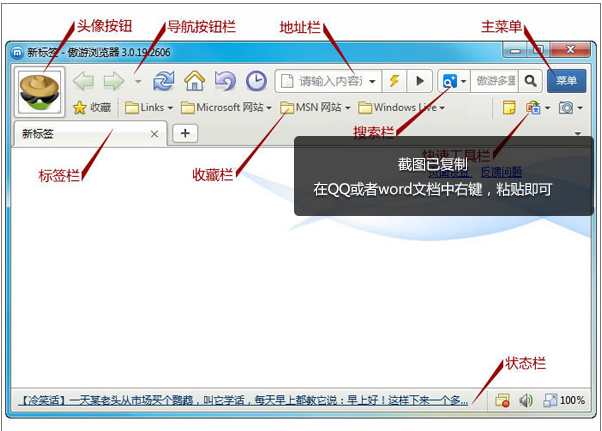Click the 100% zoom level
Viewport: 602px width, 431px height.
coord(572,400)
